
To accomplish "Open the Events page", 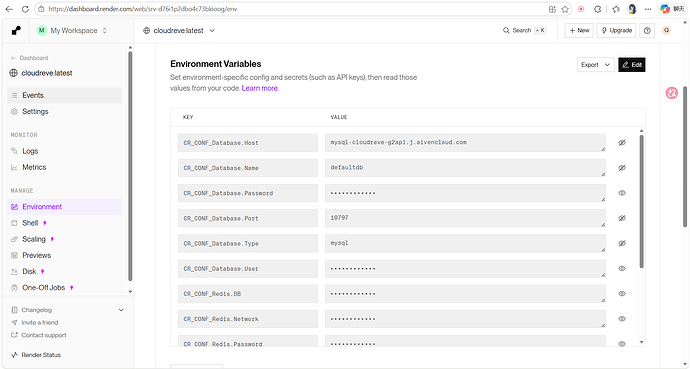I will point(64,95).
